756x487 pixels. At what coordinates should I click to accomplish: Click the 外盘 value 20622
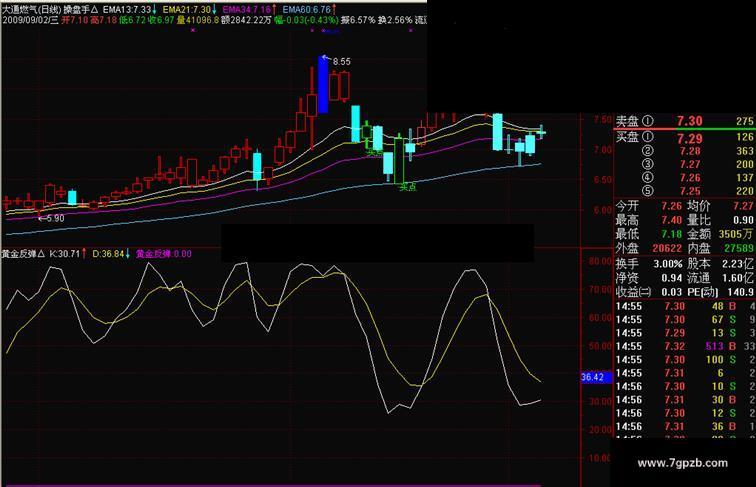(667, 248)
